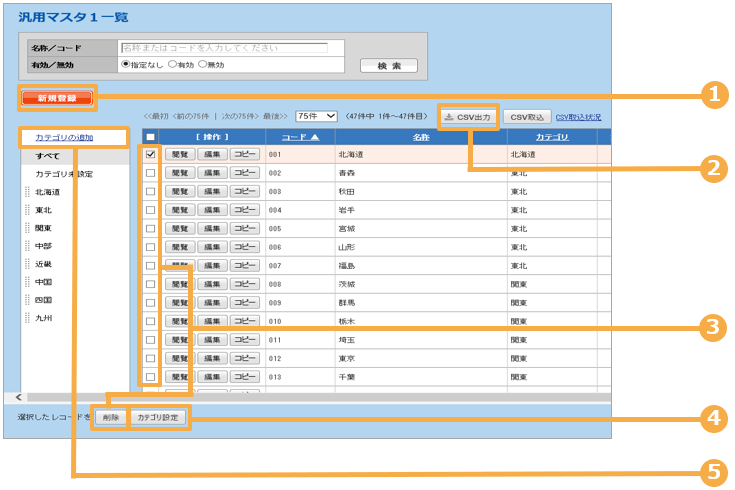Click the CSV出力 download button
Image resolution: width=735 pixels, height=490 pixels.
click(468, 117)
